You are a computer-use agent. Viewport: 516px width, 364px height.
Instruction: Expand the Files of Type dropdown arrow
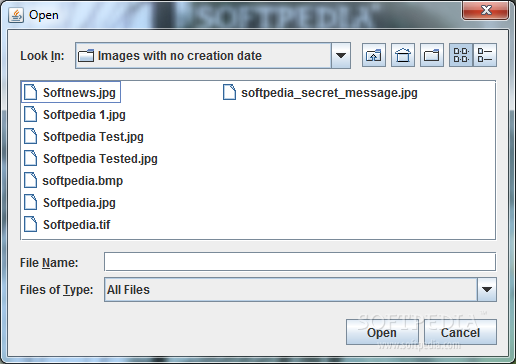(x=487, y=289)
